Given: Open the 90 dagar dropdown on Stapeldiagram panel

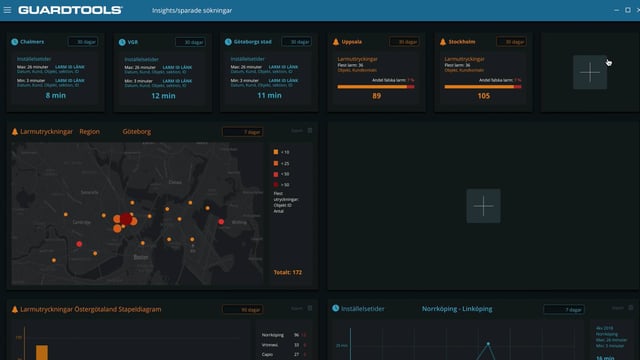Looking at the screenshot, I should tap(242, 309).
